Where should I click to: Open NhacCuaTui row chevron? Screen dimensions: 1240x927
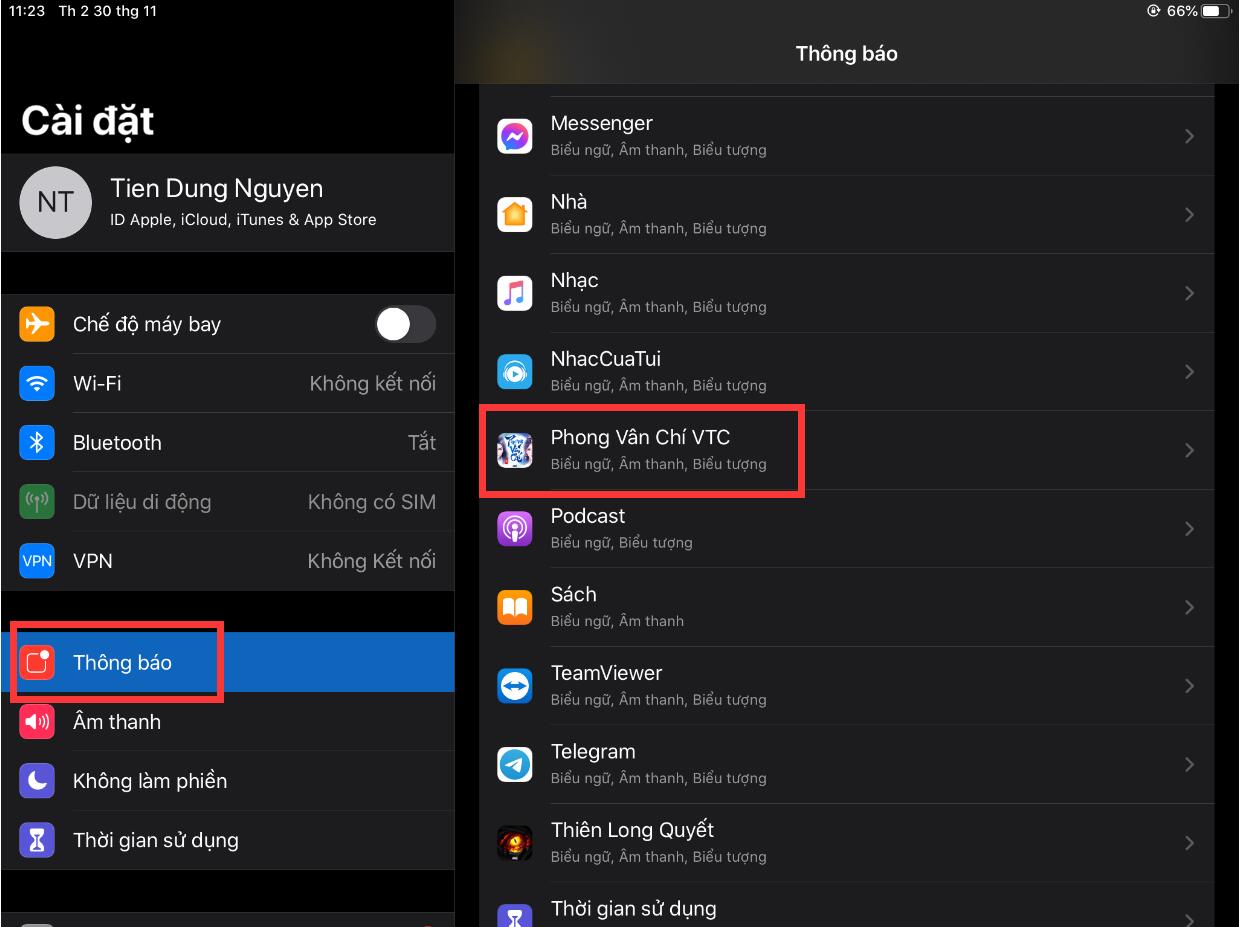coord(1189,371)
